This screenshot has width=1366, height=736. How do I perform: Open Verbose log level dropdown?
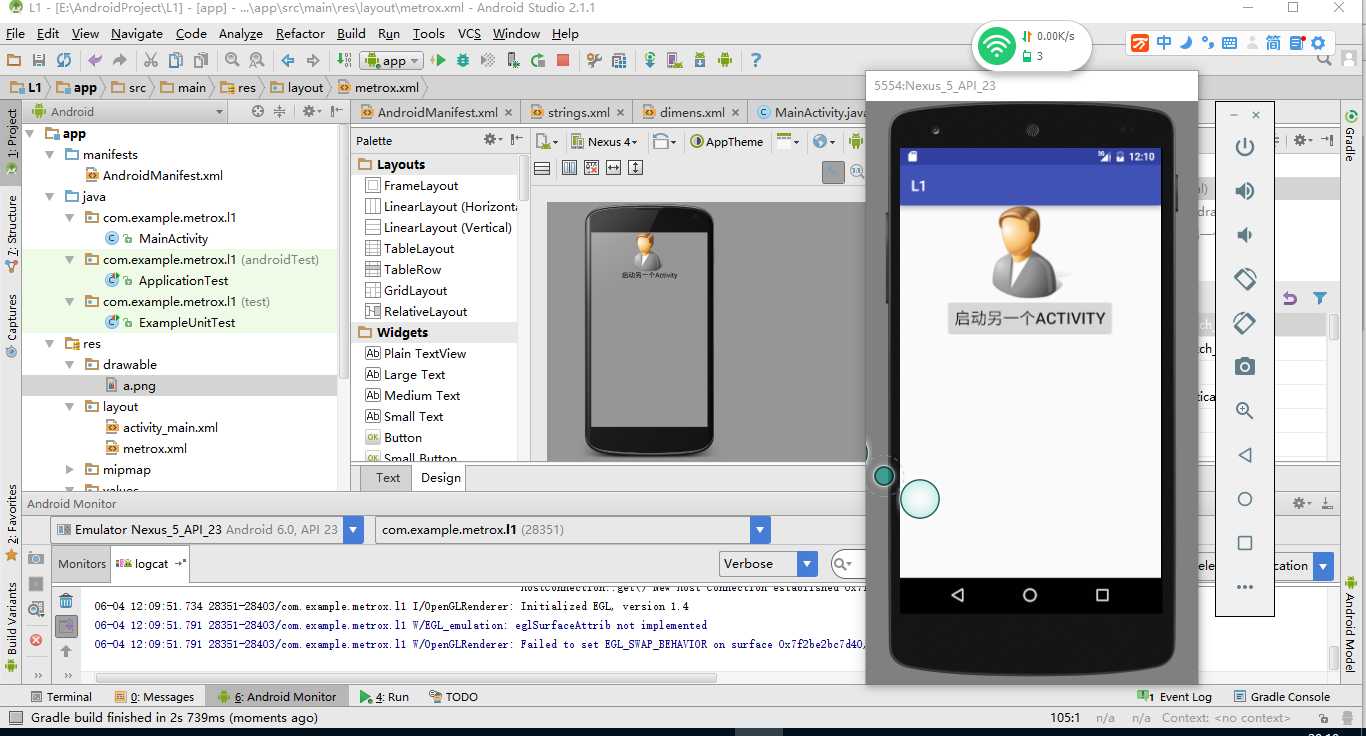[x=768, y=564]
